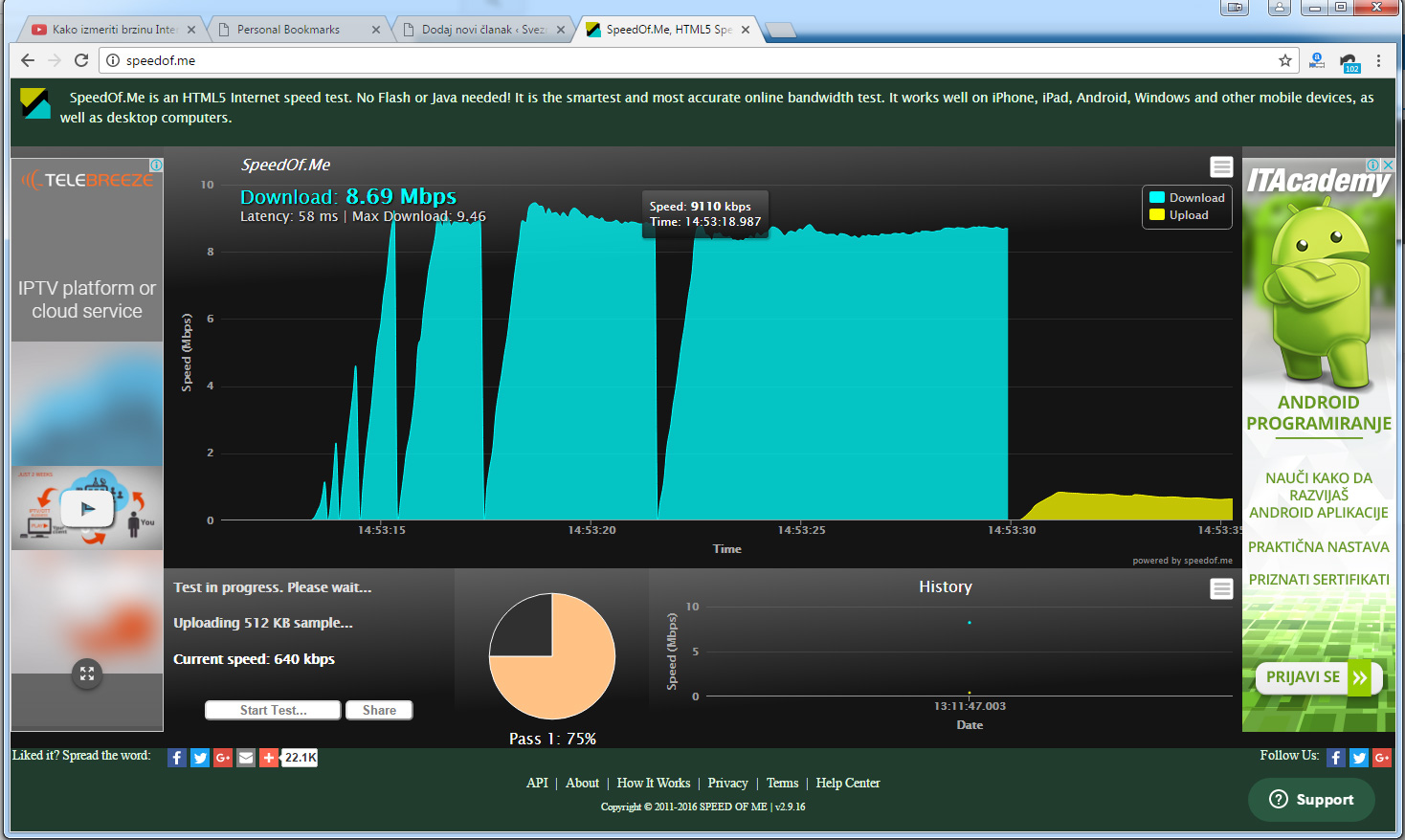This screenshot has height=840, width=1405.
Task: Click the browser forward arrow
Action: point(55,60)
